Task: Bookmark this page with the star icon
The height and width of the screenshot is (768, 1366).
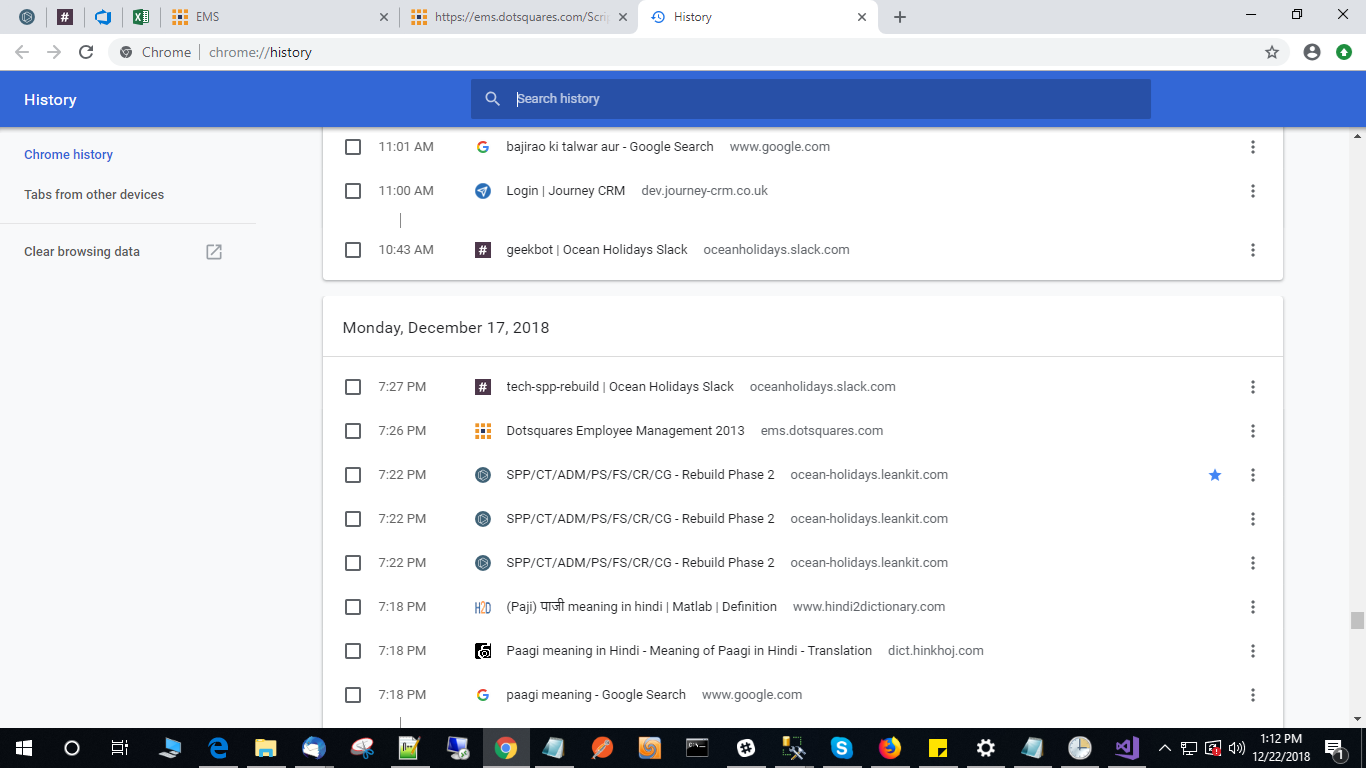Action: pos(1272,52)
